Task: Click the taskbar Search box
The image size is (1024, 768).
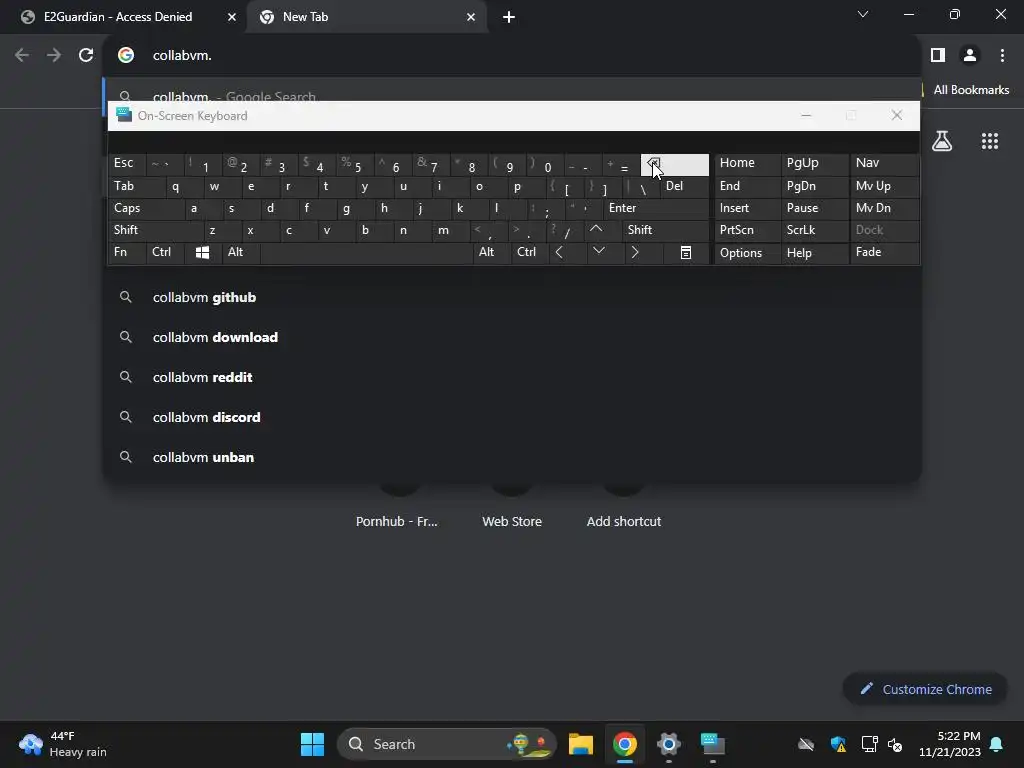Action: tap(447, 744)
